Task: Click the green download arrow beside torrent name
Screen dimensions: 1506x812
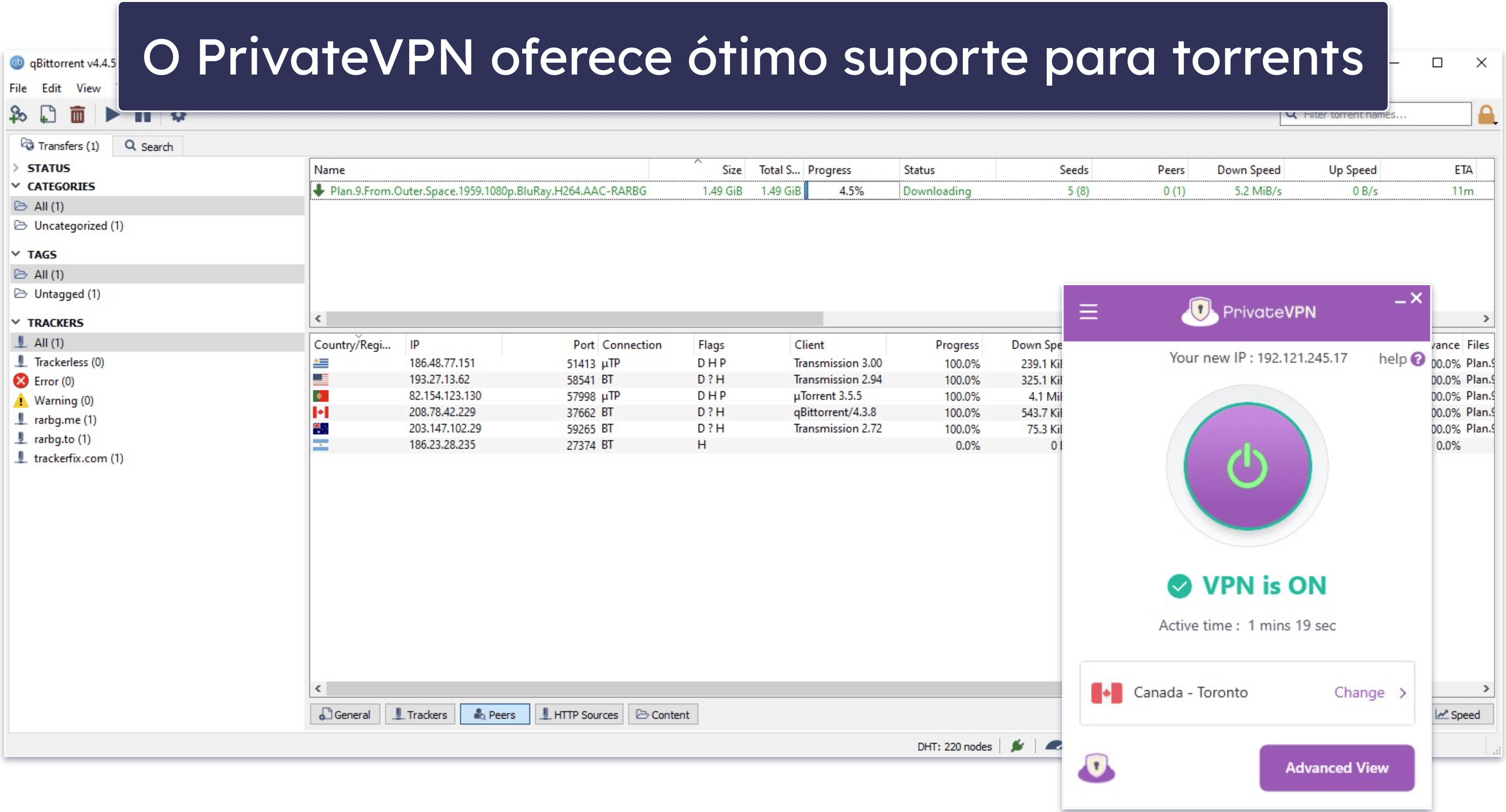Action: click(319, 191)
